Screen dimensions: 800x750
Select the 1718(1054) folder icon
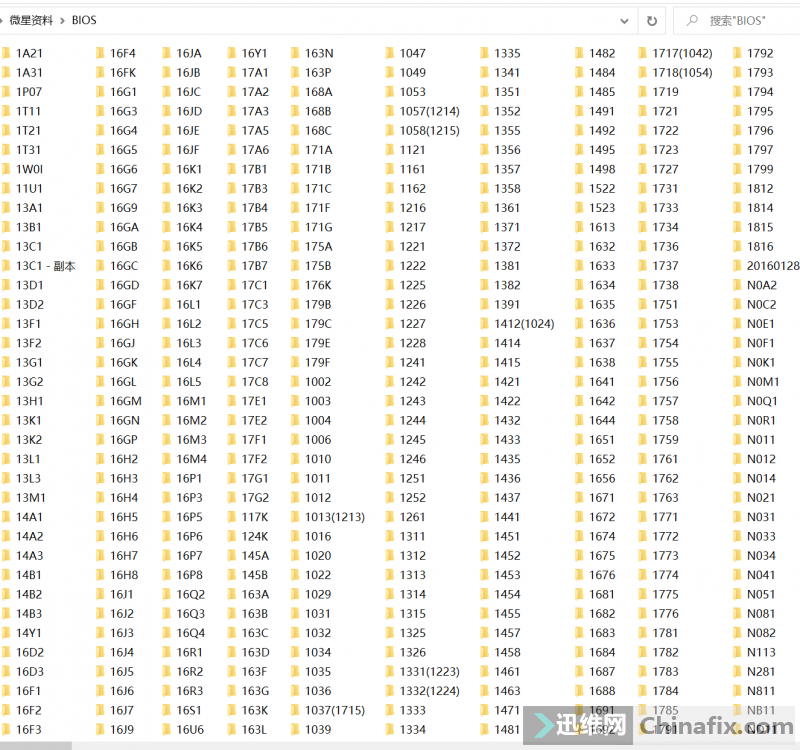(643, 72)
